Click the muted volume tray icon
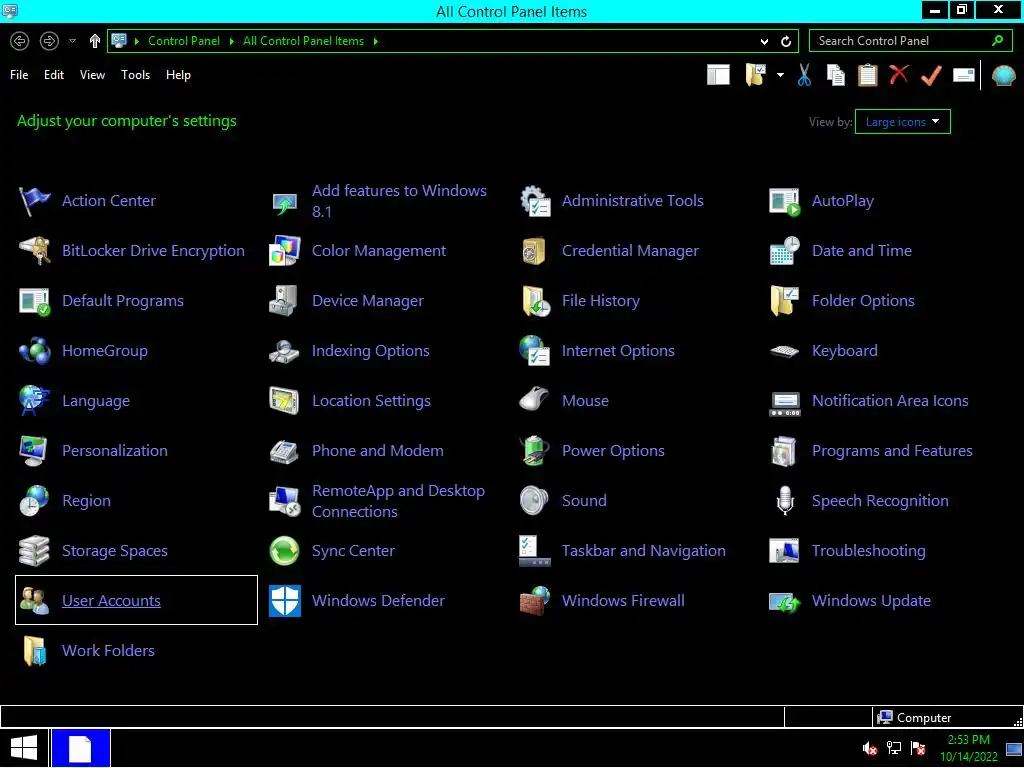This screenshot has height=768, width=1024. (870, 748)
